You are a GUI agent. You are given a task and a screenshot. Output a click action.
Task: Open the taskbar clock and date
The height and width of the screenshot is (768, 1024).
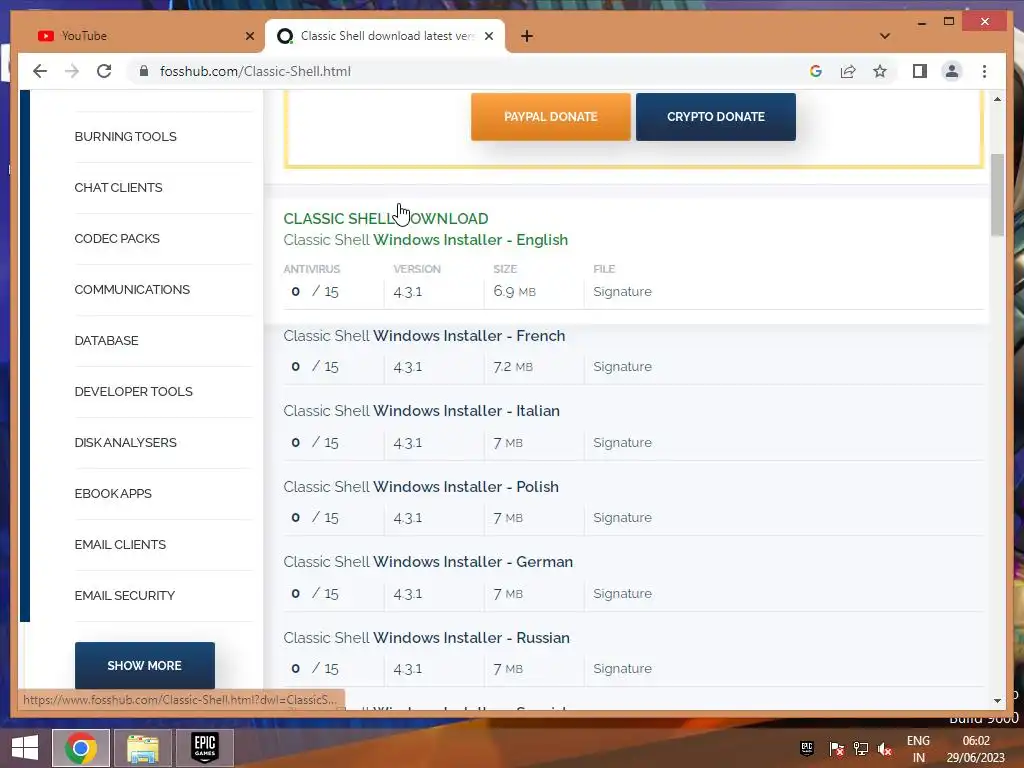pos(976,748)
